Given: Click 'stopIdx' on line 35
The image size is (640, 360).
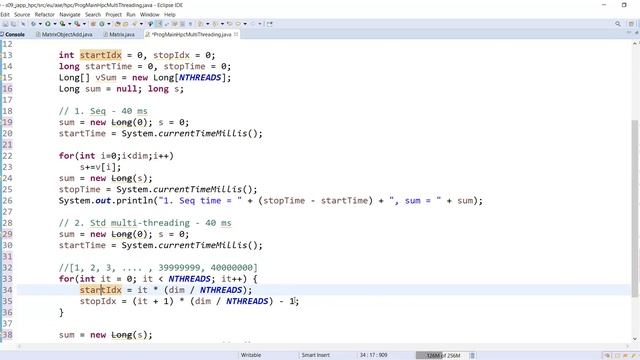Looking at the screenshot, I should click(x=98, y=301).
